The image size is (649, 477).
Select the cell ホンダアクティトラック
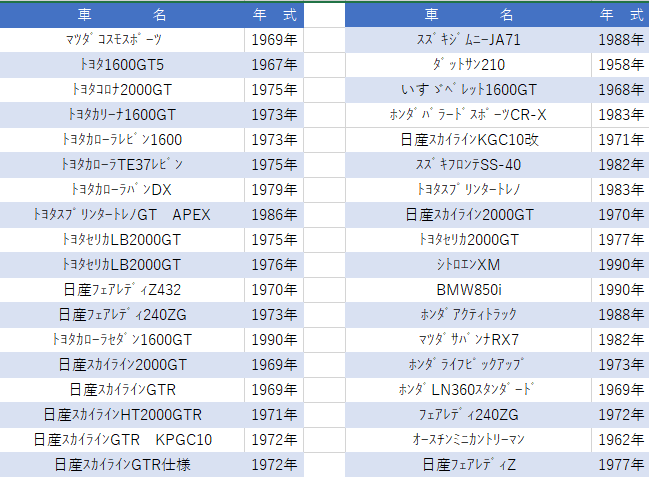[x=468, y=315]
